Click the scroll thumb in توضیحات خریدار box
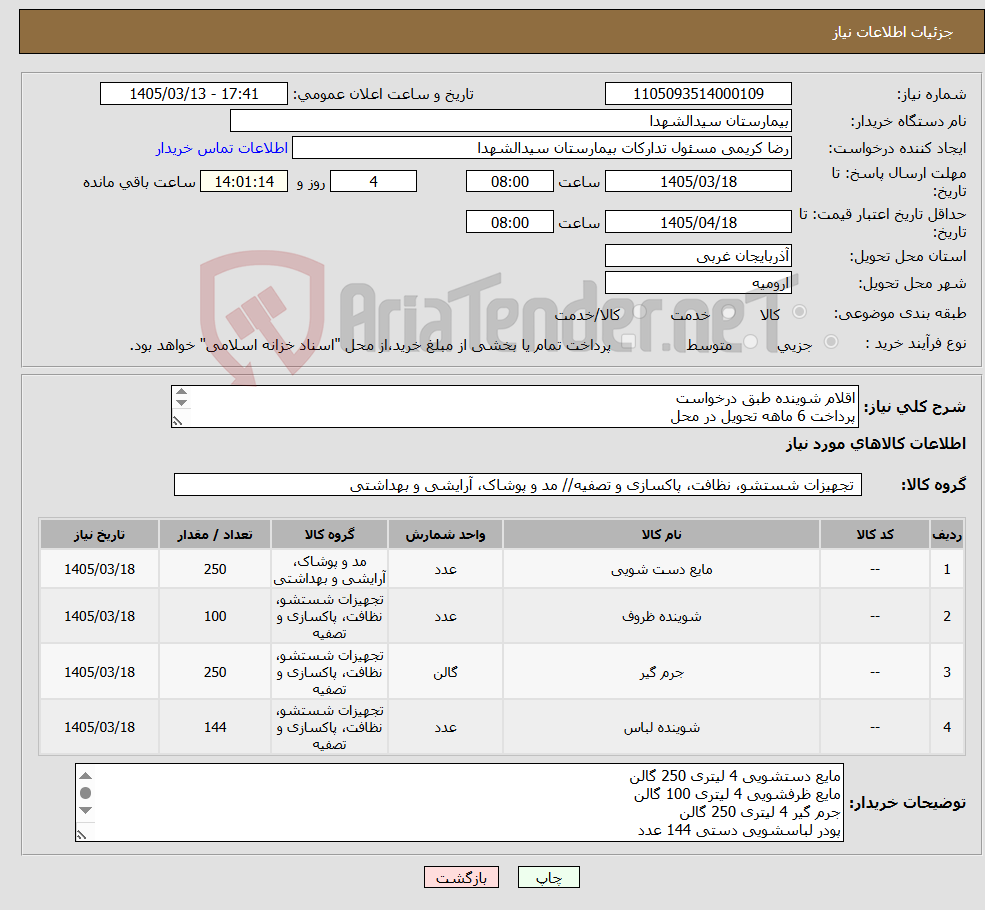 click(86, 793)
